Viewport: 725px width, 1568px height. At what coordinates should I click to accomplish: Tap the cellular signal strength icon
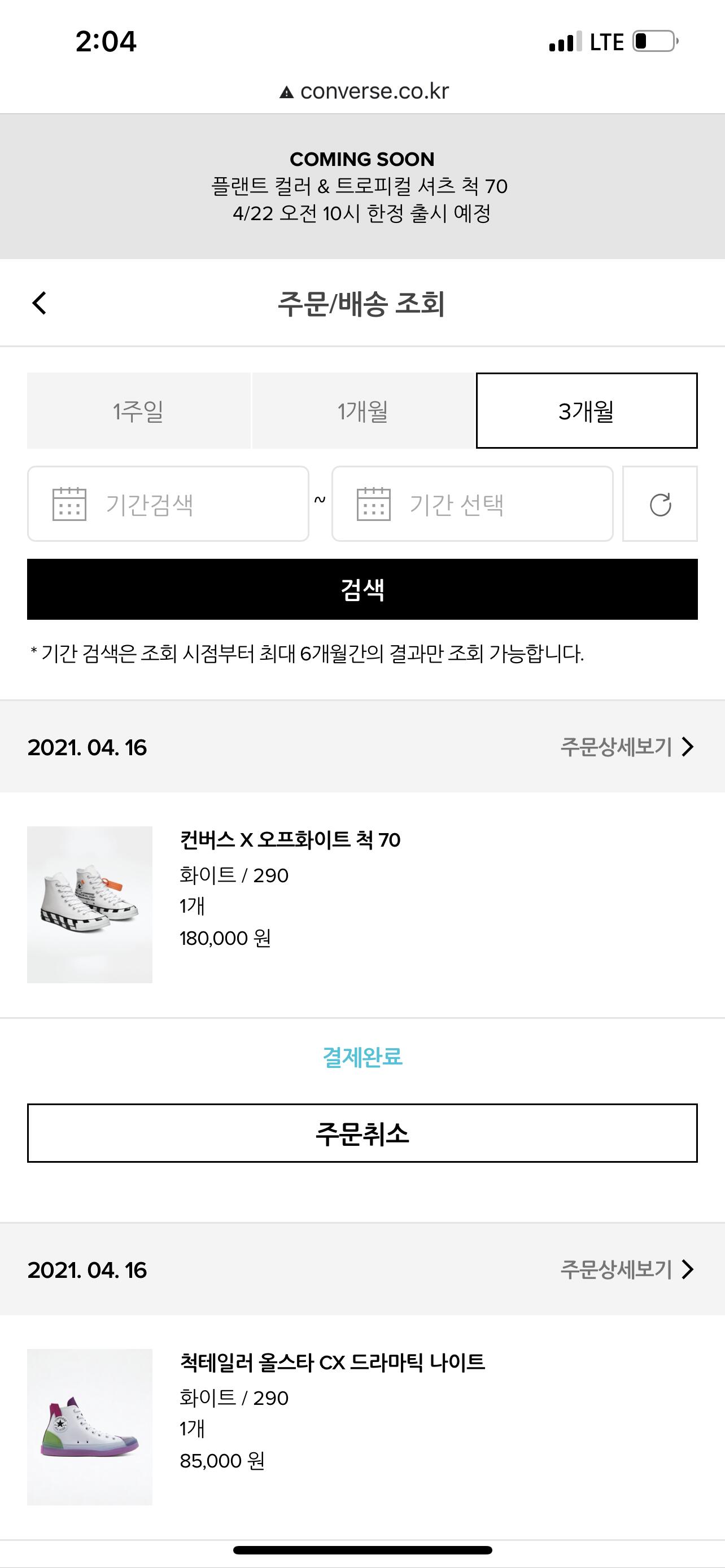tap(565, 42)
